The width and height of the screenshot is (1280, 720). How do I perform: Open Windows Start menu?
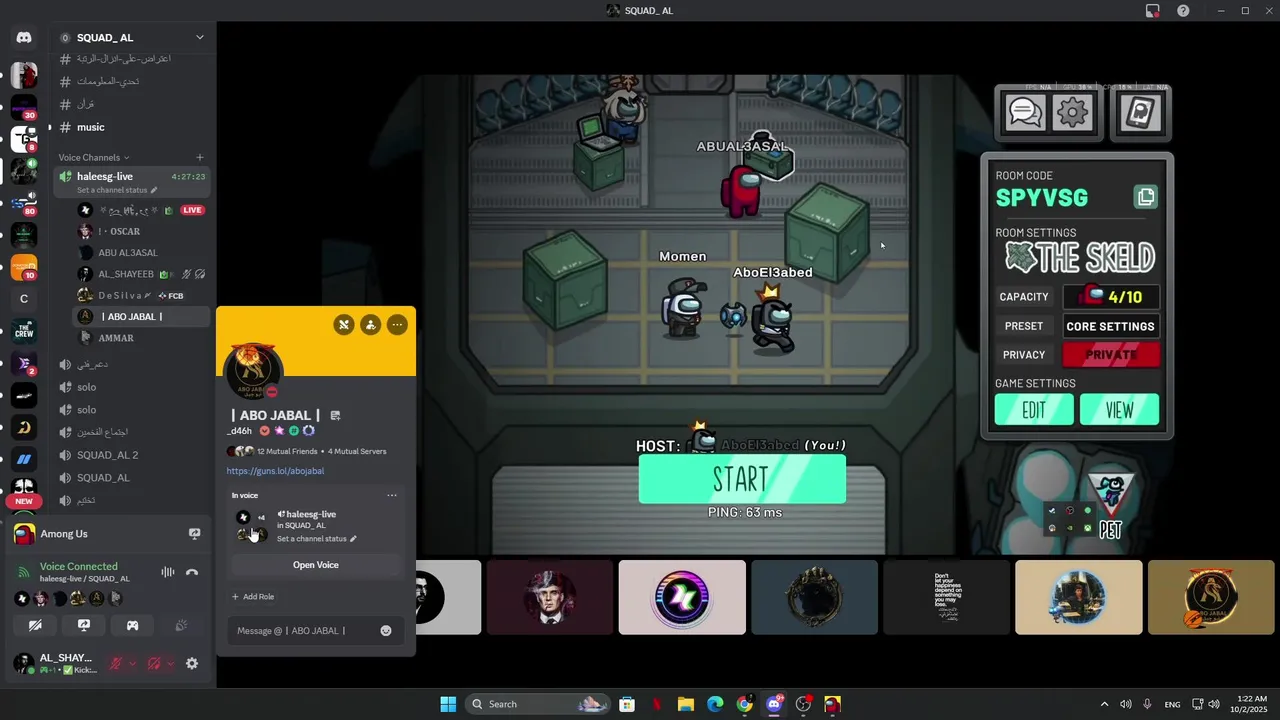[448, 704]
